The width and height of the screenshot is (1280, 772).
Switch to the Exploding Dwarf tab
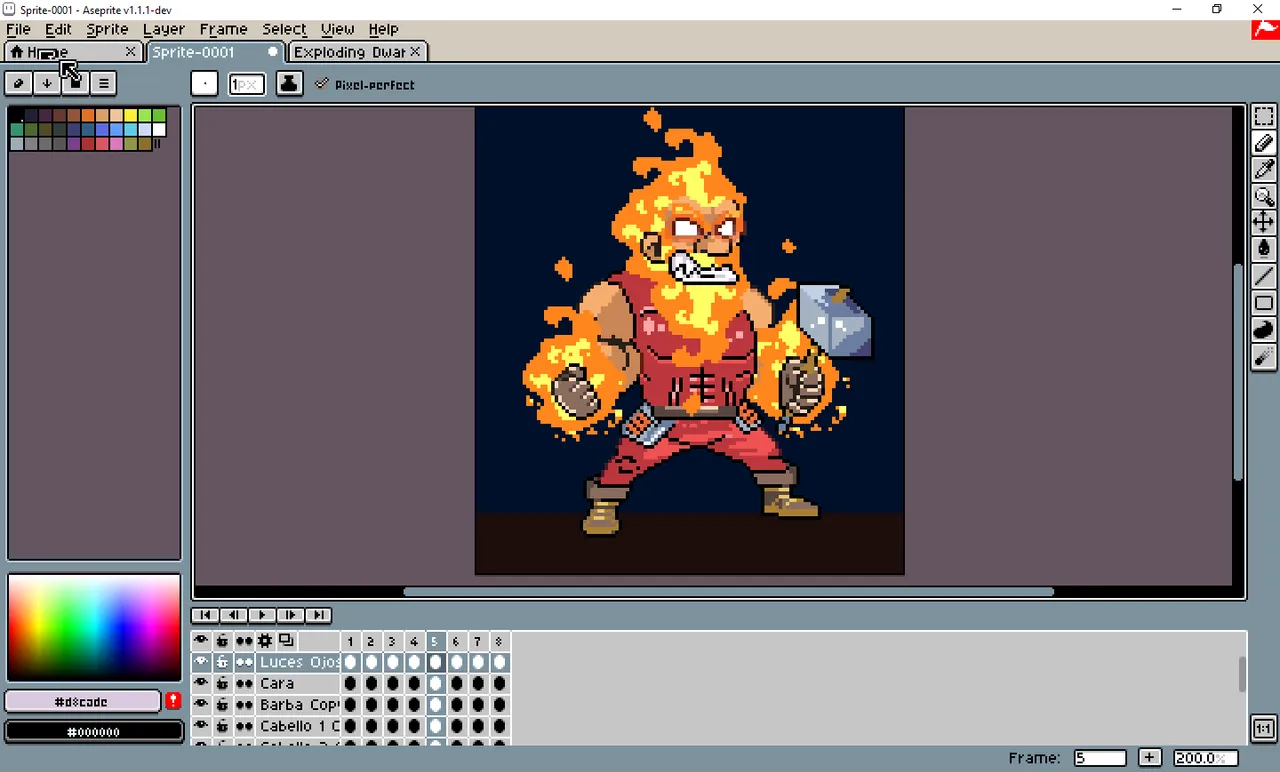click(349, 52)
